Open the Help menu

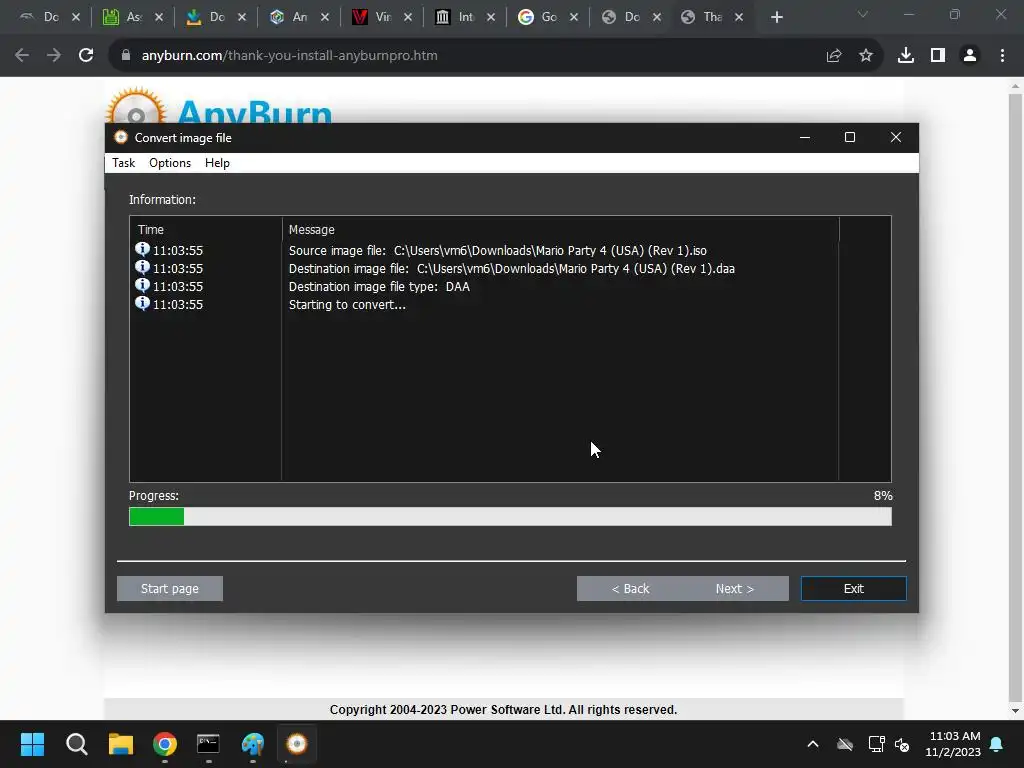click(217, 163)
